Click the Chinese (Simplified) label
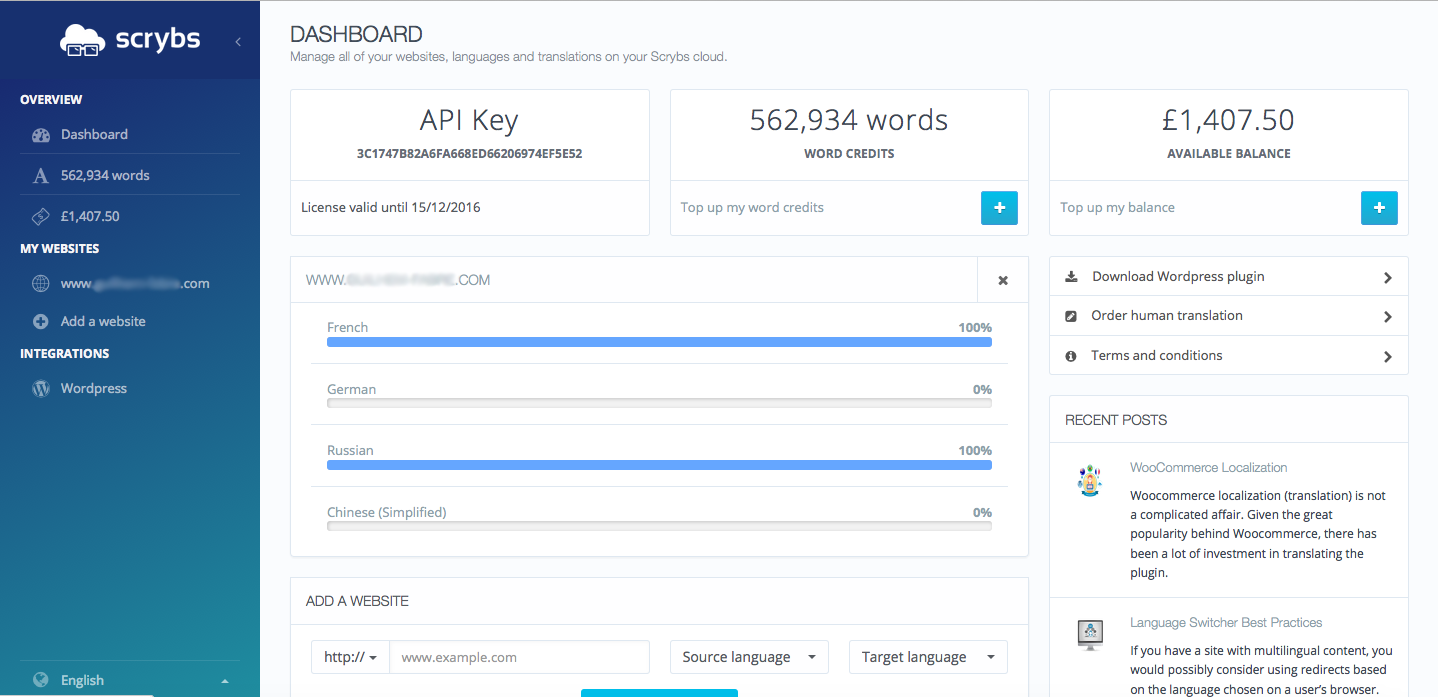 pos(386,512)
